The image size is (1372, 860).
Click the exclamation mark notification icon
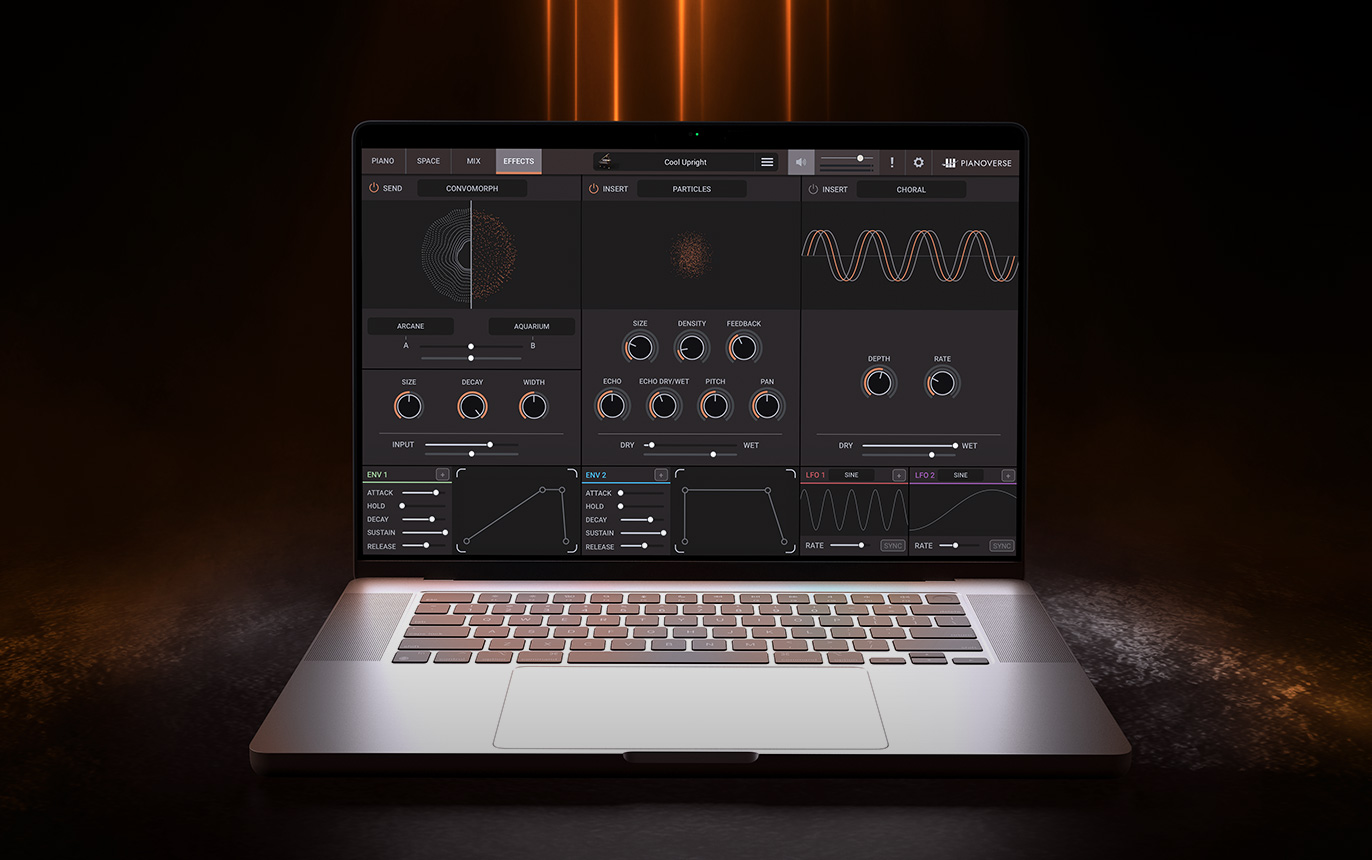[892, 162]
